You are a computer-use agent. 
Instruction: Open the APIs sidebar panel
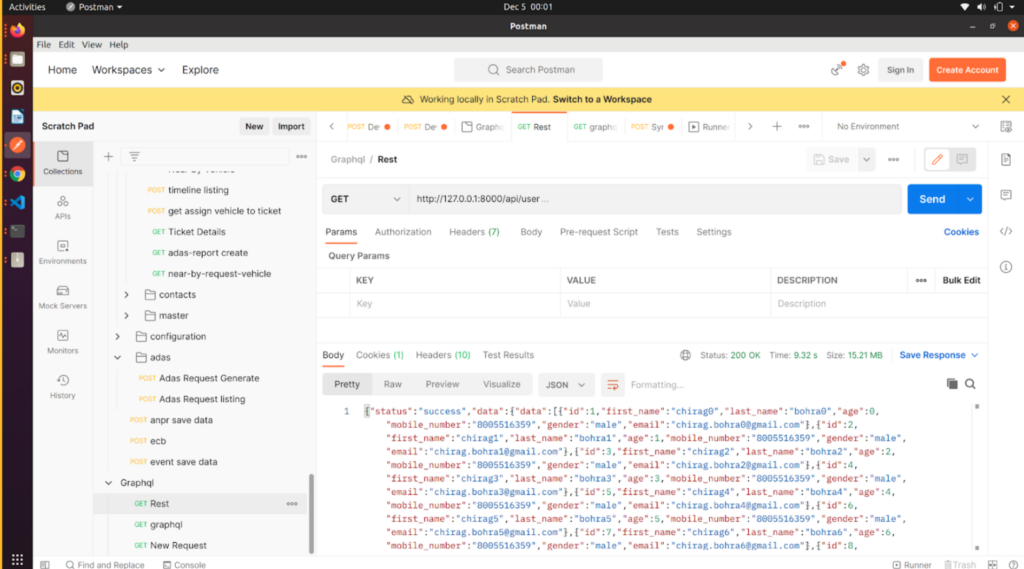[x=63, y=207]
